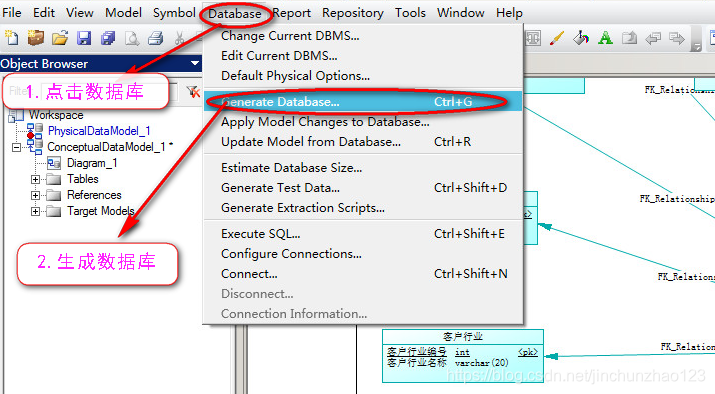The height and width of the screenshot is (394, 715).
Task: Open the File menu
Action: (x=12, y=13)
